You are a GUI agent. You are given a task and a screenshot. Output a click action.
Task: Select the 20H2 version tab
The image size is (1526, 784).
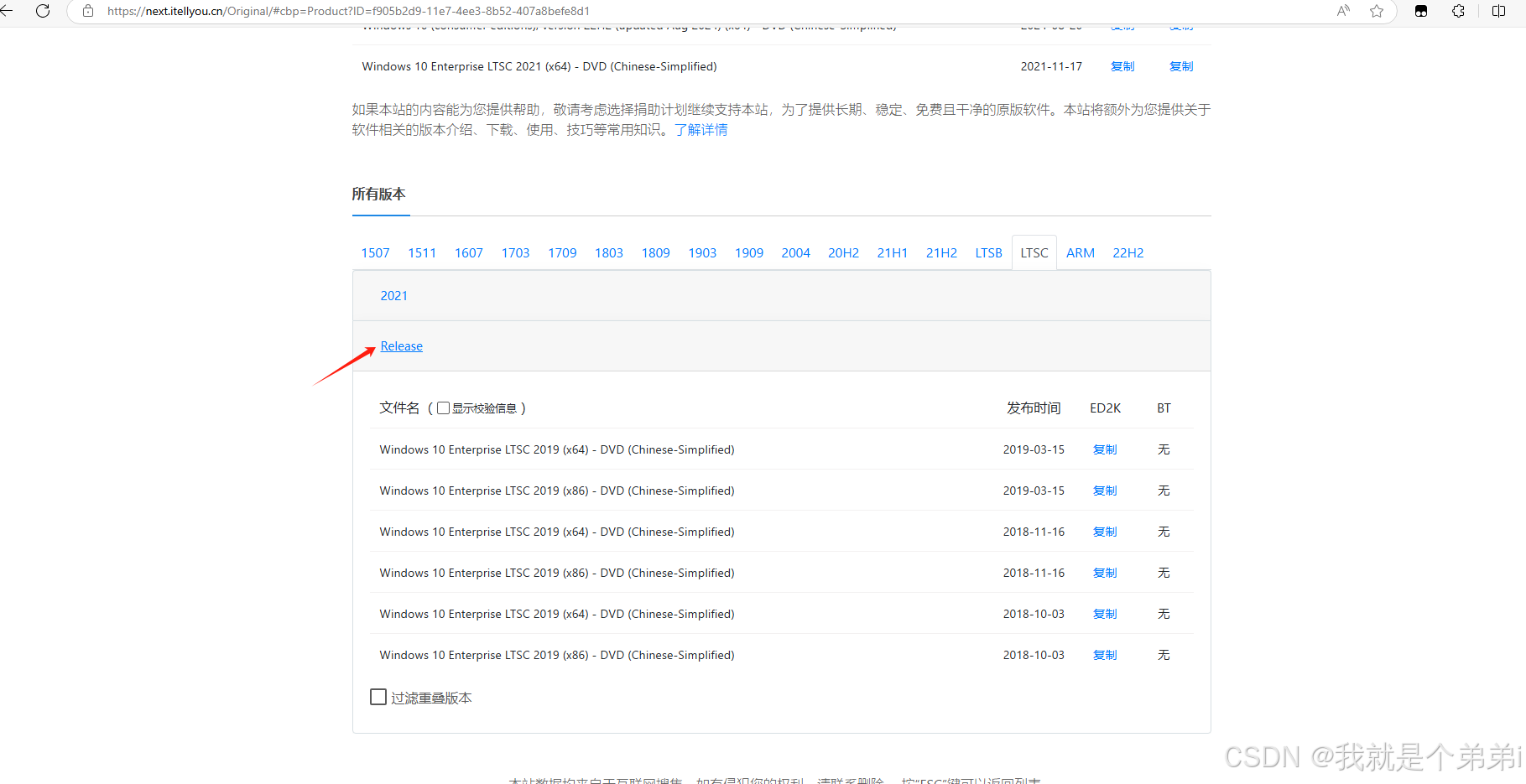(844, 253)
